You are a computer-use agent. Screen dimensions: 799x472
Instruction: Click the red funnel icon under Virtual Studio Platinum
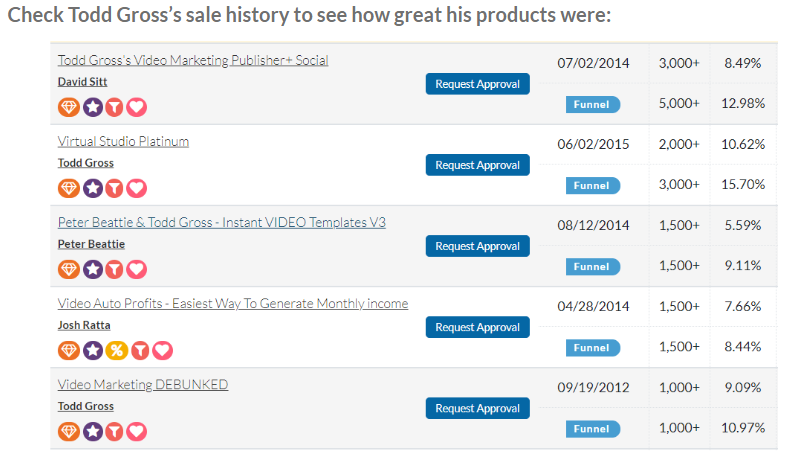tap(115, 188)
